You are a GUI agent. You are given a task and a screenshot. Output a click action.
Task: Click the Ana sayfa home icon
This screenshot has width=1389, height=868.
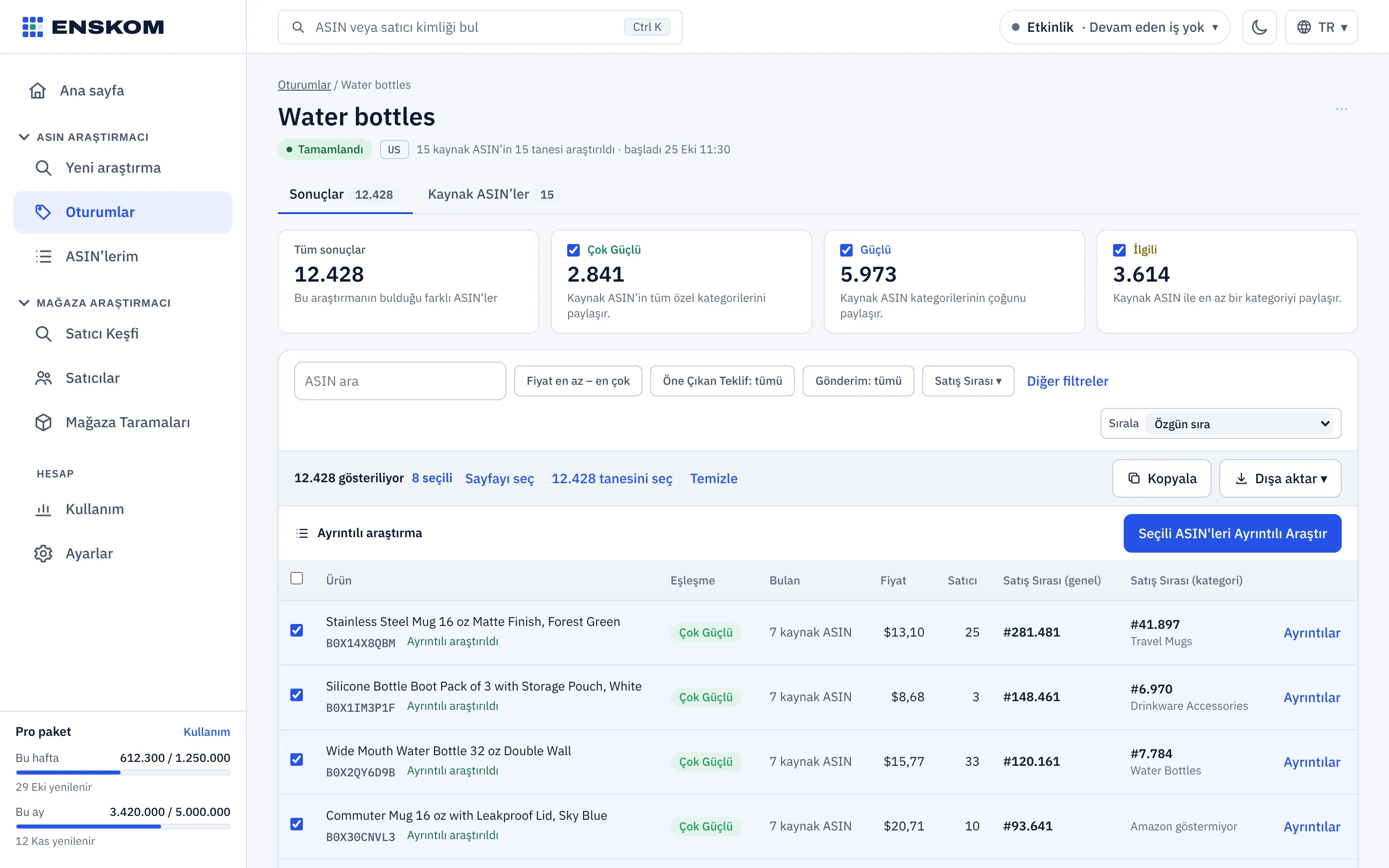37,91
